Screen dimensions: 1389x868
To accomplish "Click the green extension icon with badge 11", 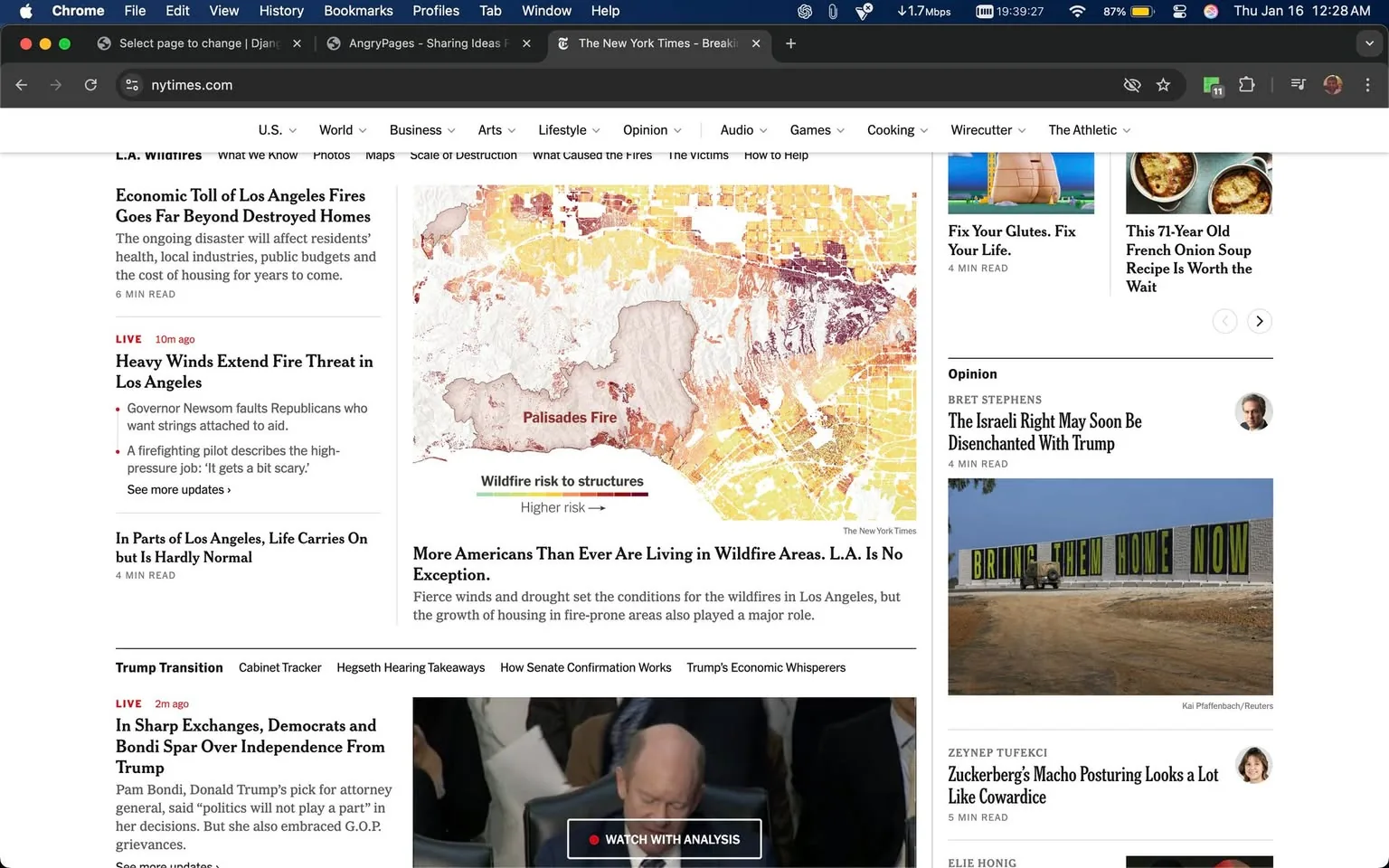I will tap(1211, 84).
